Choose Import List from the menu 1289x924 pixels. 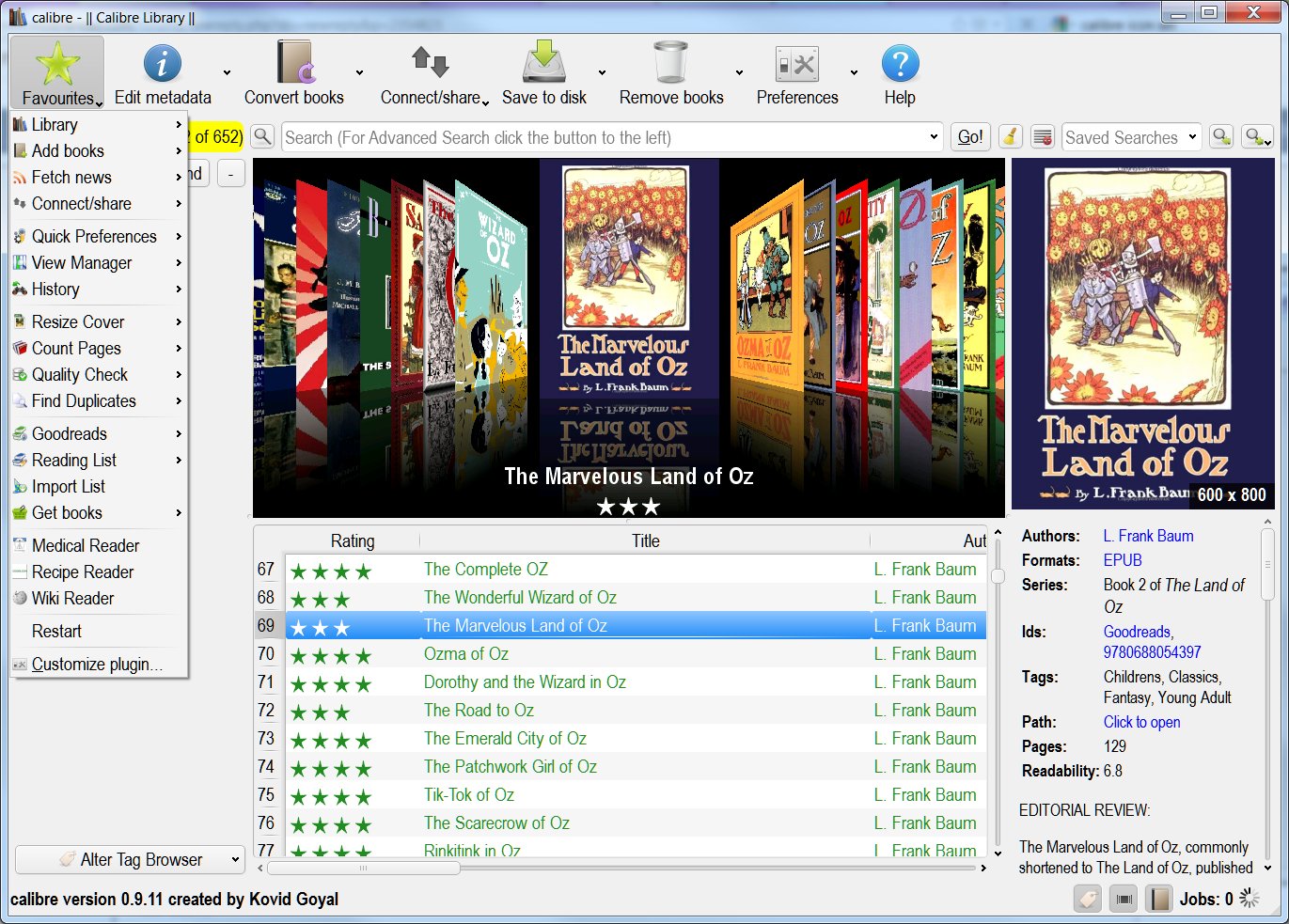coord(98,486)
